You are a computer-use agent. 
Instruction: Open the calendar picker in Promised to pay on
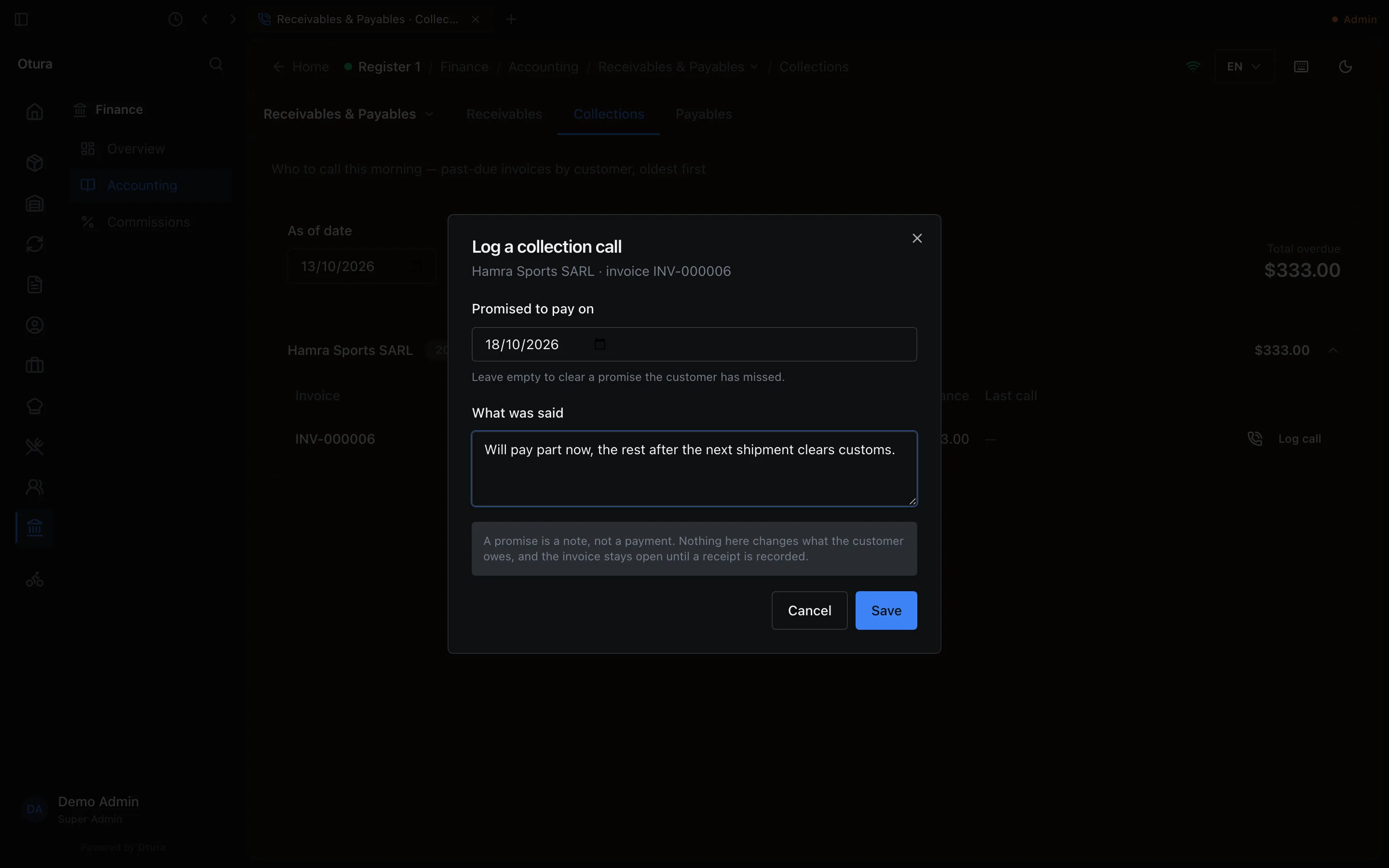[x=599, y=344]
